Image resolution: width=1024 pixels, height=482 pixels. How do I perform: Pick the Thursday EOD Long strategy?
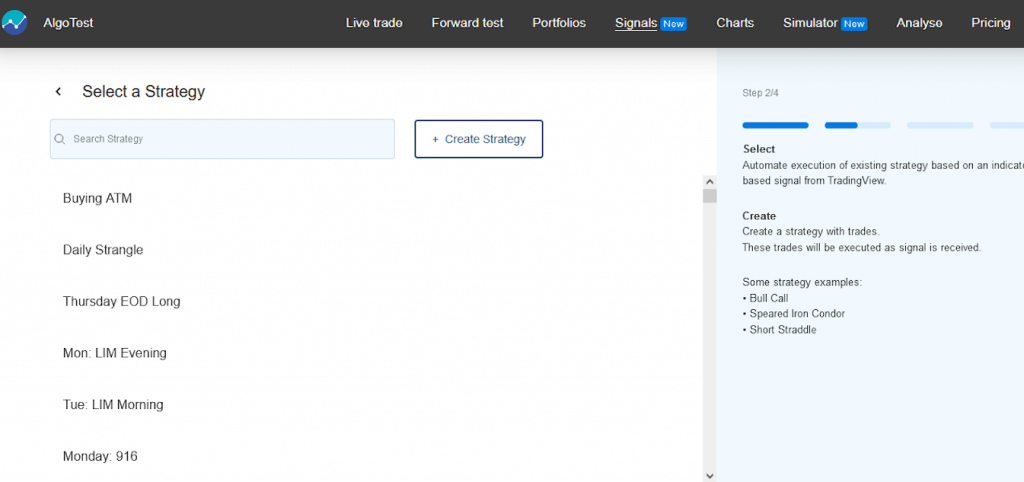click(x=121, y=301)
